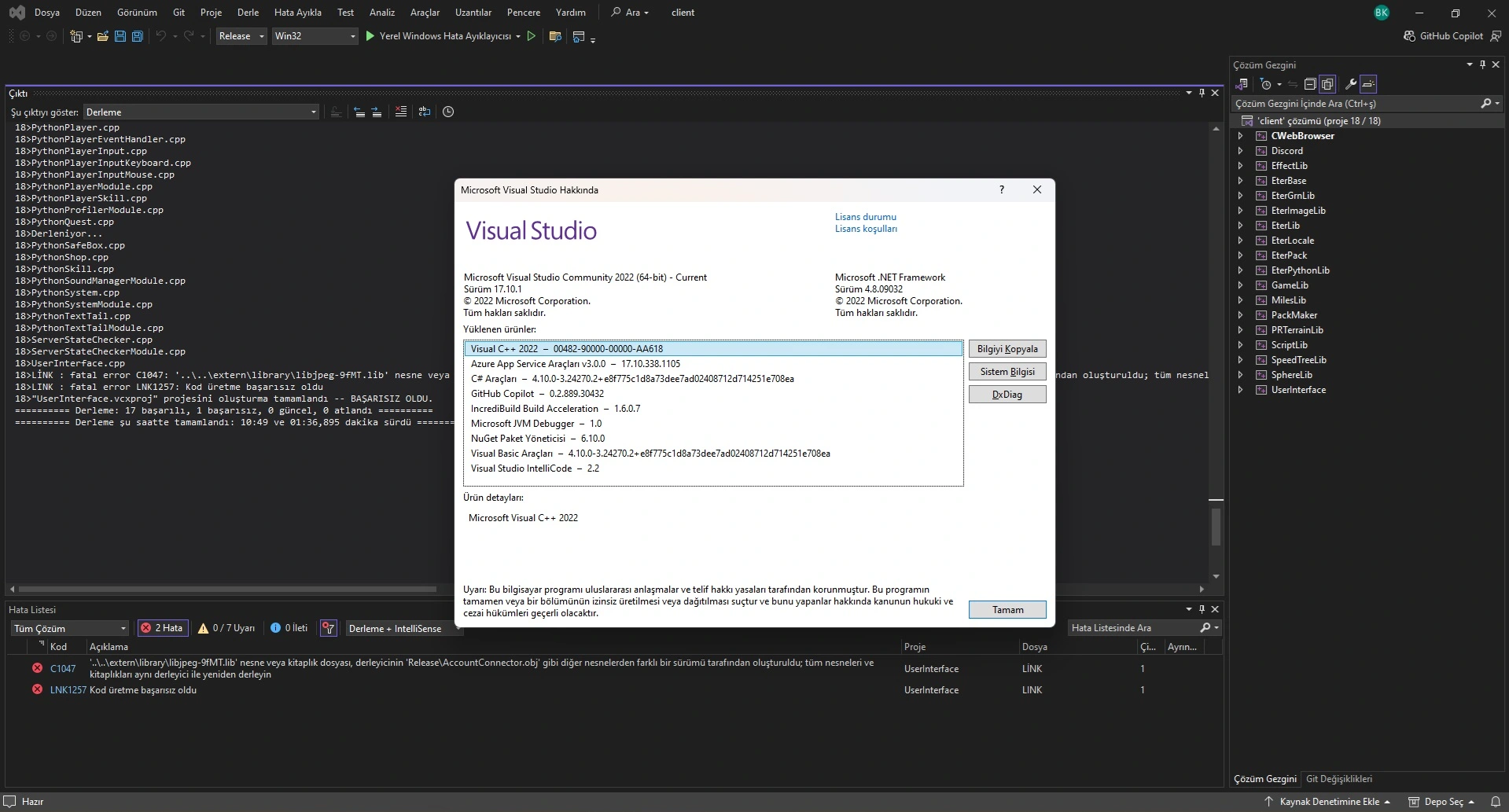Expand the UserInterface project node
Screen dimensions: 1509x812
(x=1241, y=390)
